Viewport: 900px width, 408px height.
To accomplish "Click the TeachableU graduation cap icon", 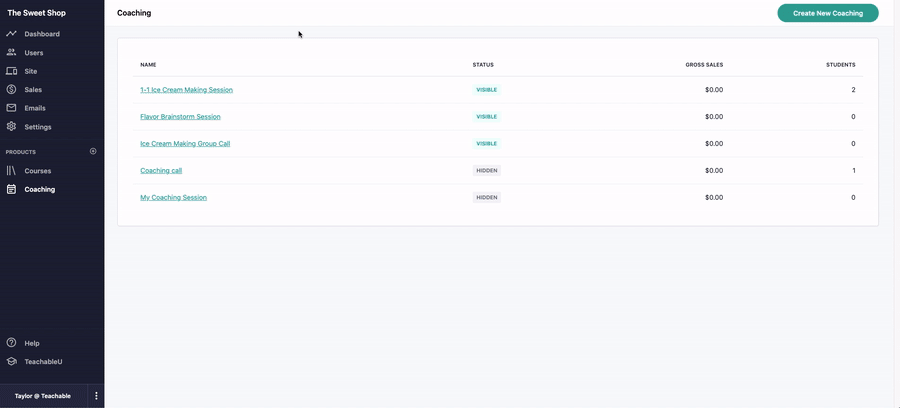I will 11,362.
